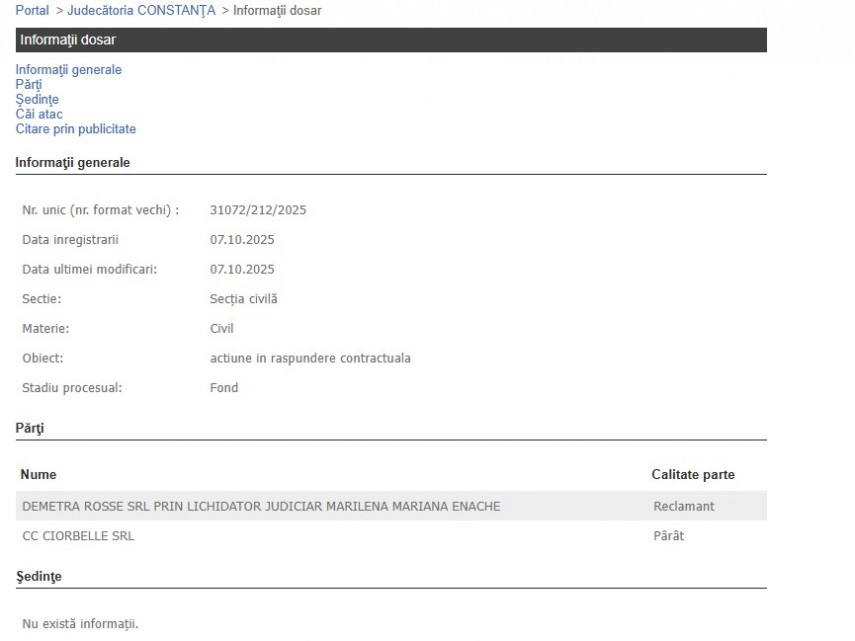Screen dimensions: 855x641
Task: Click the case number 31072/212/2025
Action: coord(258,210)
